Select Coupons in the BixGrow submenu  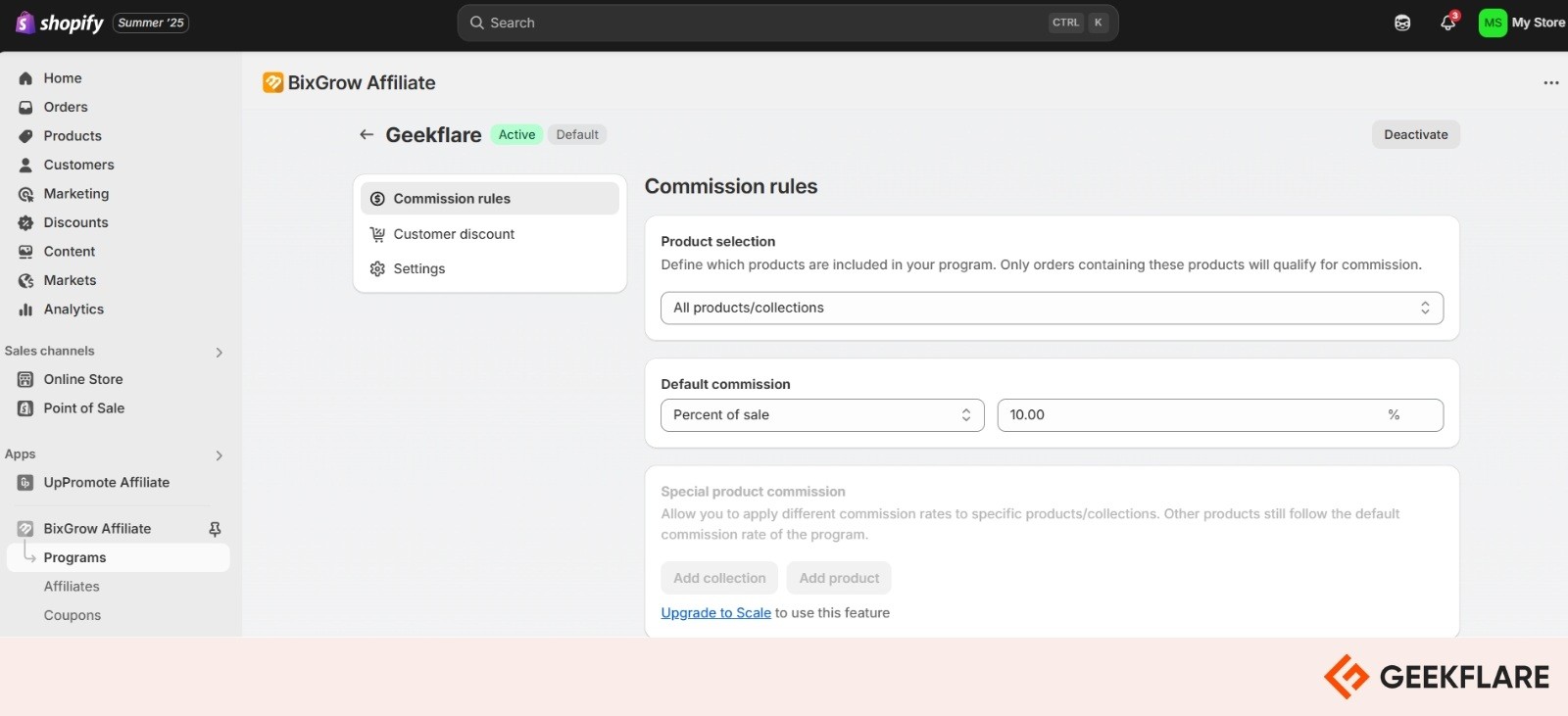tap(73, 615)
